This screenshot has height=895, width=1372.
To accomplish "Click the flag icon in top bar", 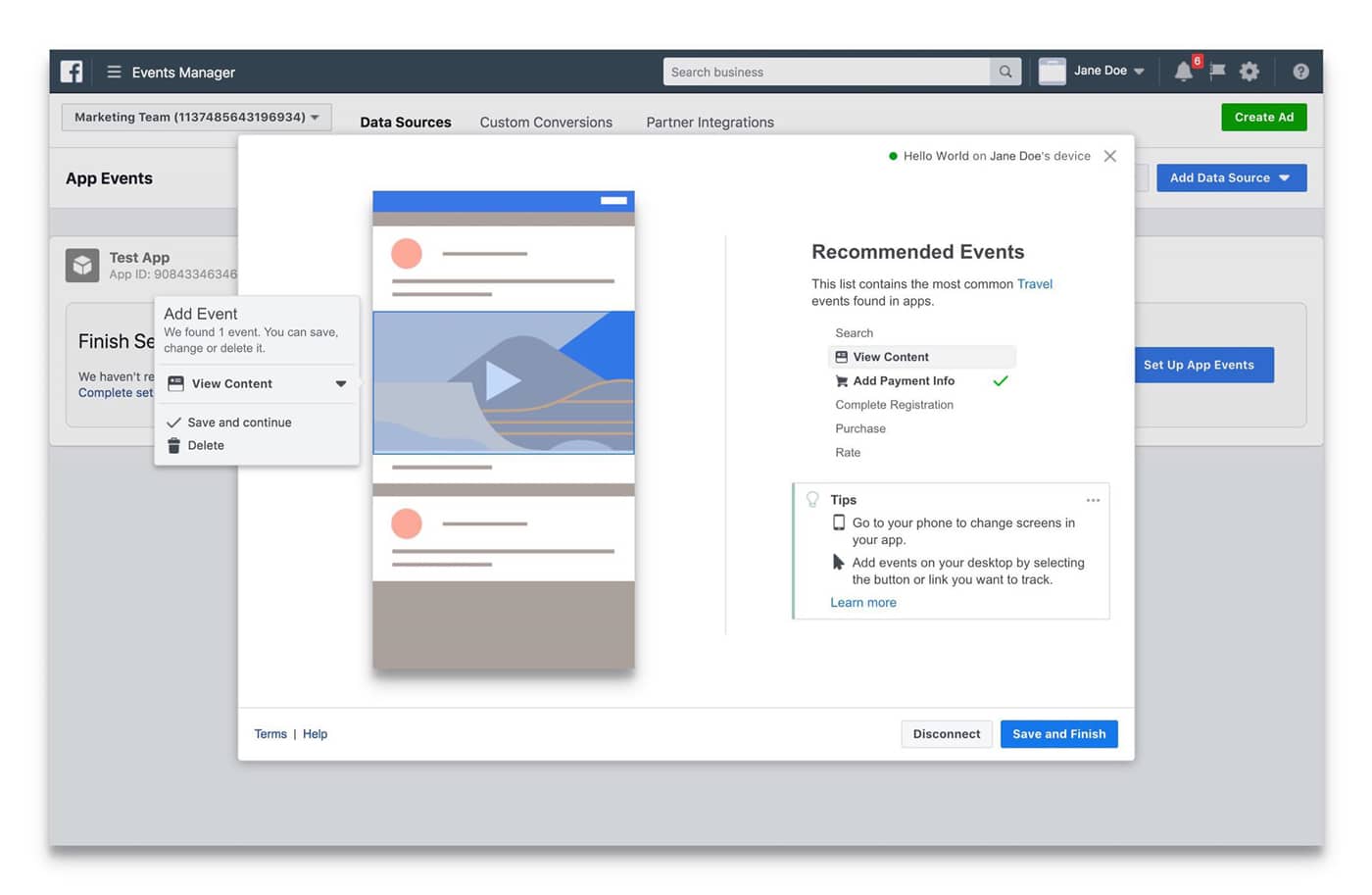I will click(1217, 71).
